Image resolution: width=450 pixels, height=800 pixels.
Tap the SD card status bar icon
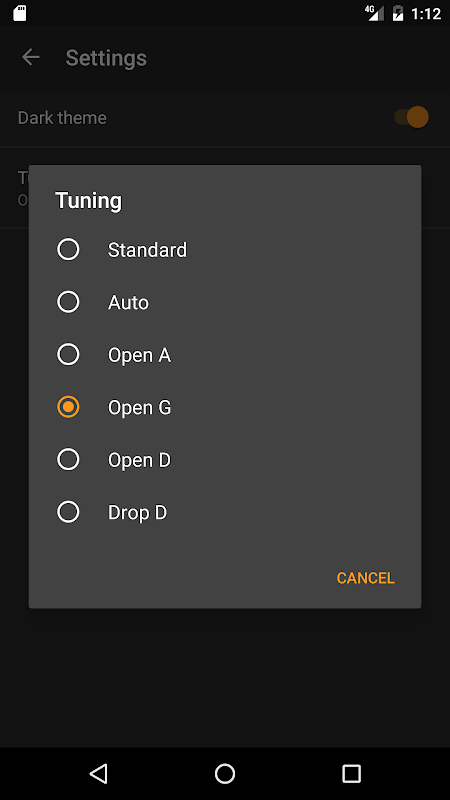pos(19,13)
